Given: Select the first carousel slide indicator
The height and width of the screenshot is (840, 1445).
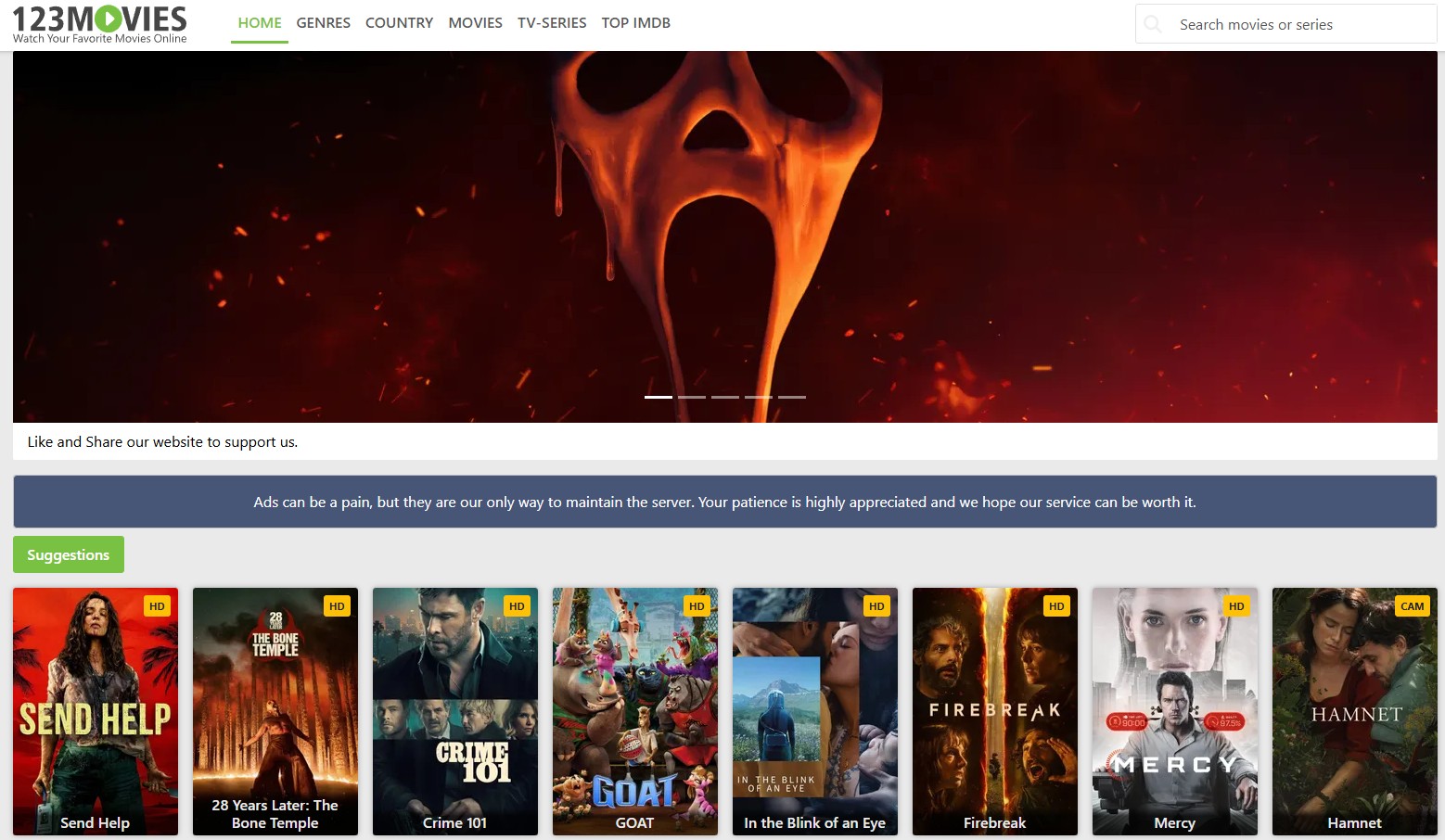Looking at the screenshot, I should (x=659, y=397).
